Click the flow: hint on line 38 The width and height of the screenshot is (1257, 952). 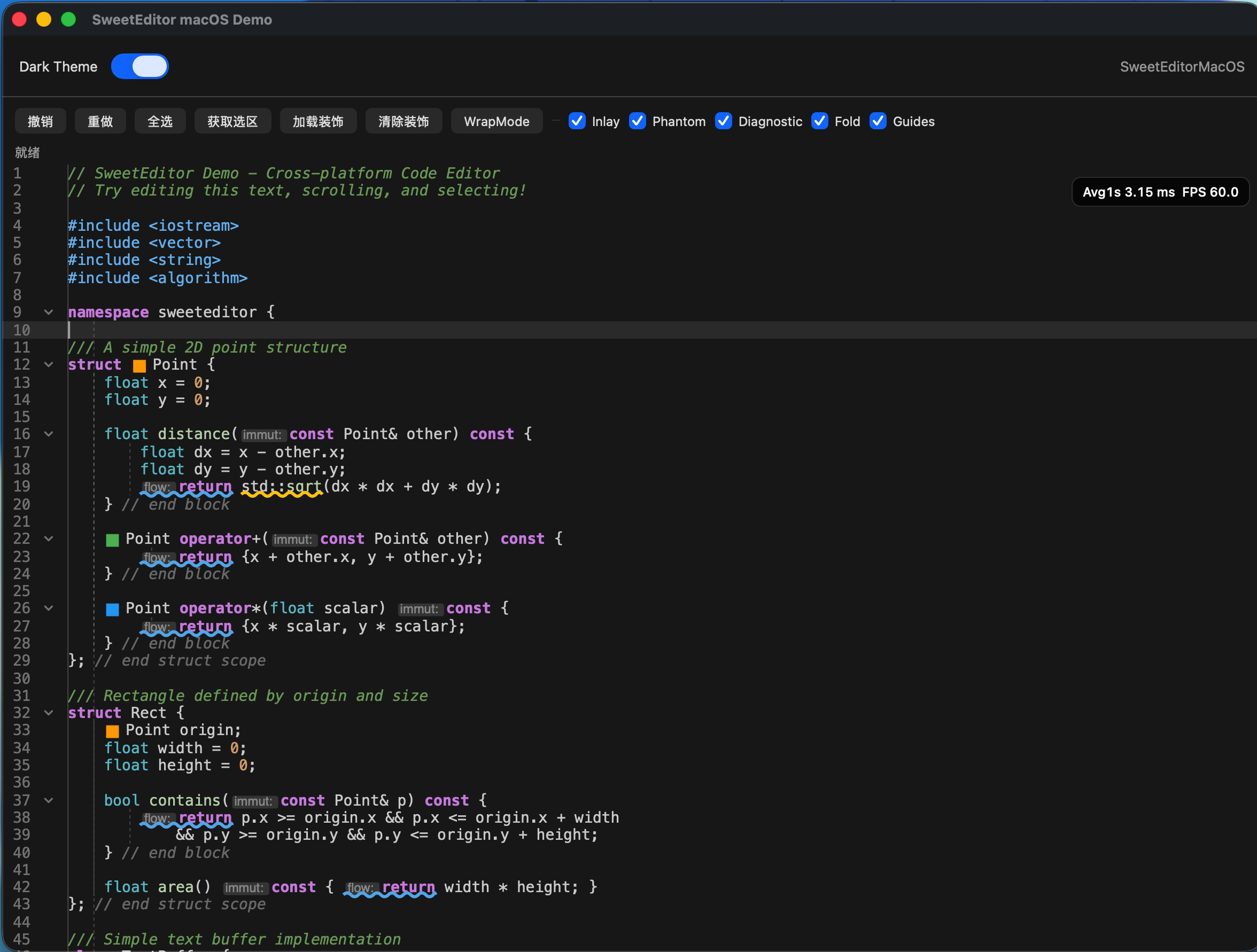(x=158, y=818)
